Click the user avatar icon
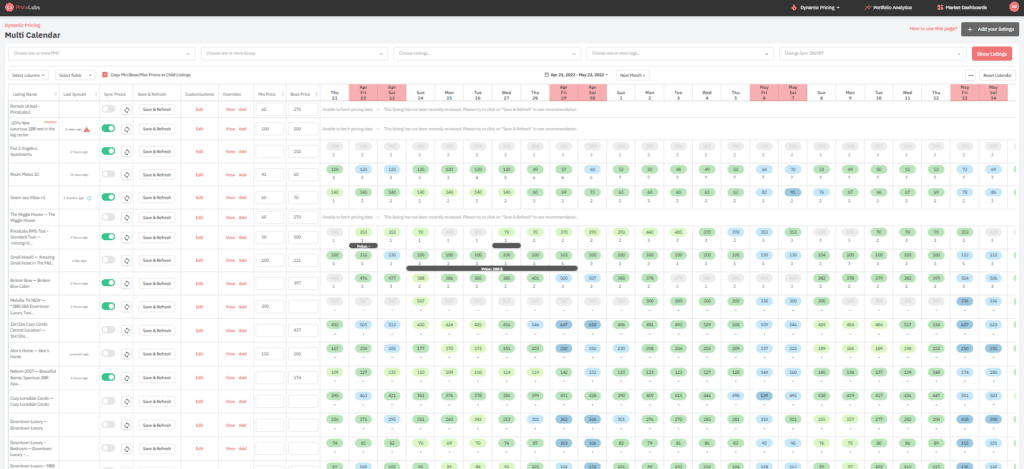The height and width of the screenshot is (469, 1024). coord(1013,7)
